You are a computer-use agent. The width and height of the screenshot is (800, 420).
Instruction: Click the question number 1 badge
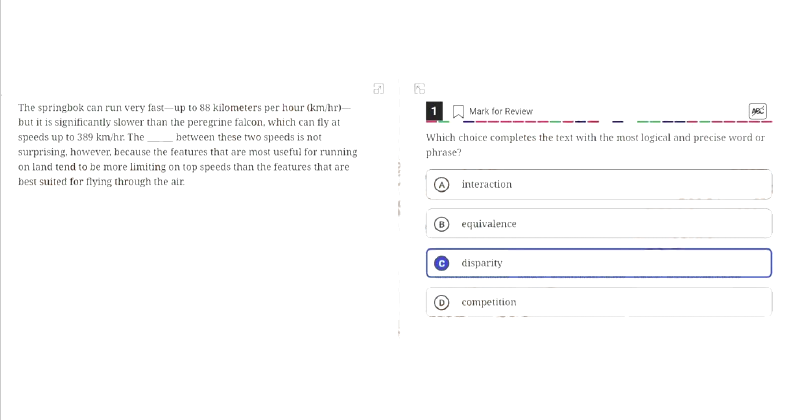434,111
